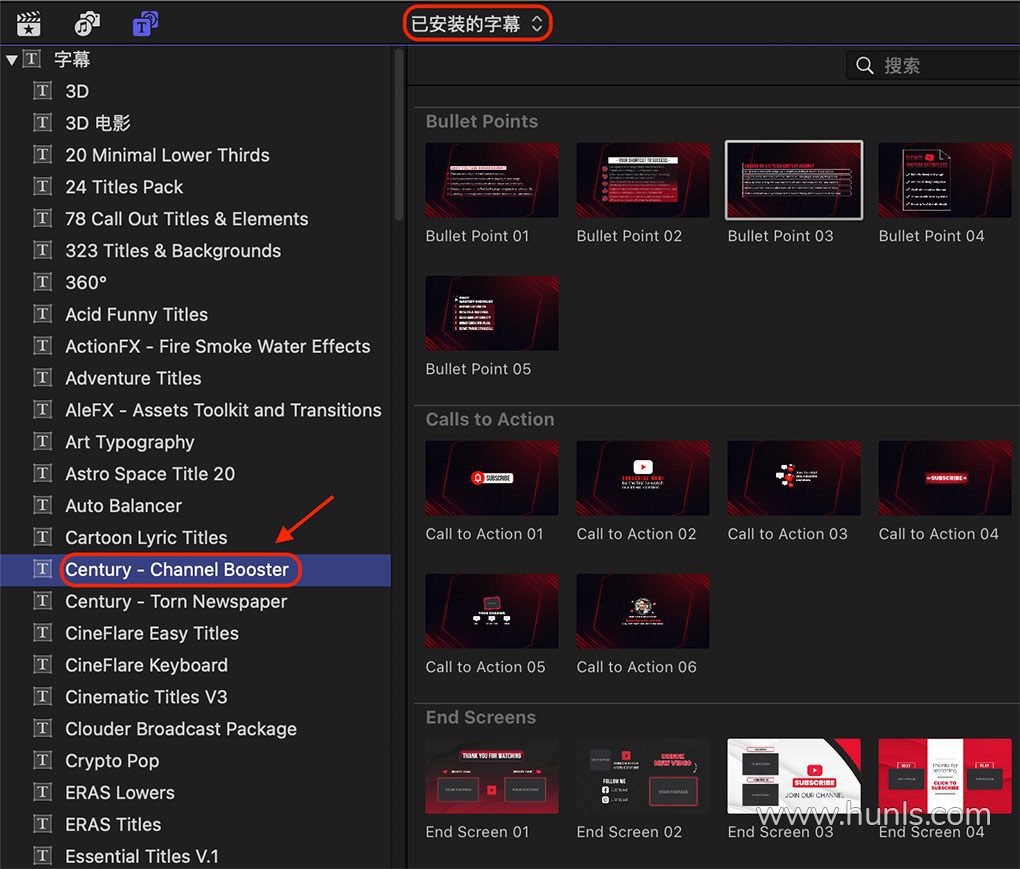Click the Bullet Point 04 thumbnail

[x=945, y=180]
